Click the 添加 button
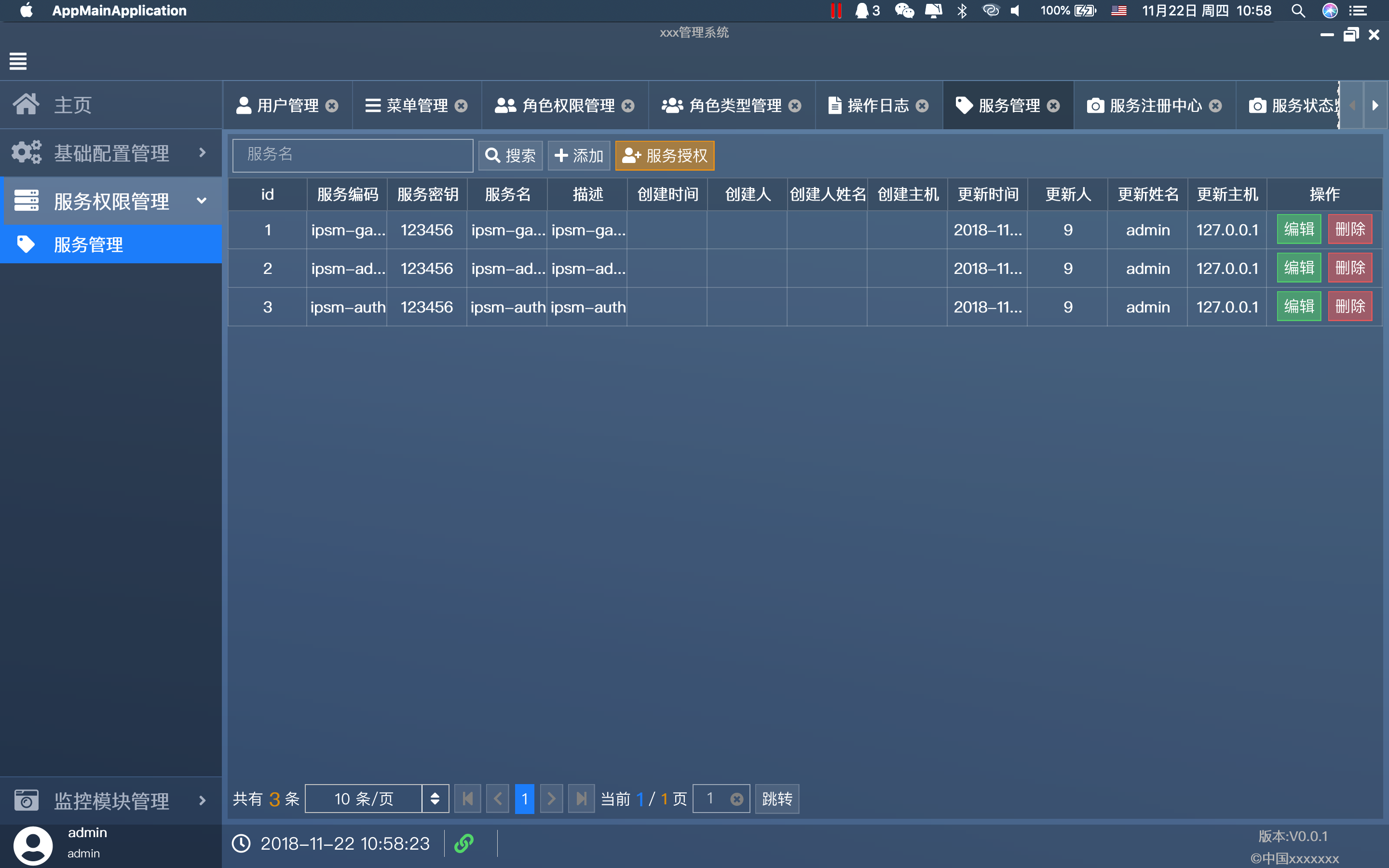Screen dimensions: 1389x868 click(x=579, y=155)
